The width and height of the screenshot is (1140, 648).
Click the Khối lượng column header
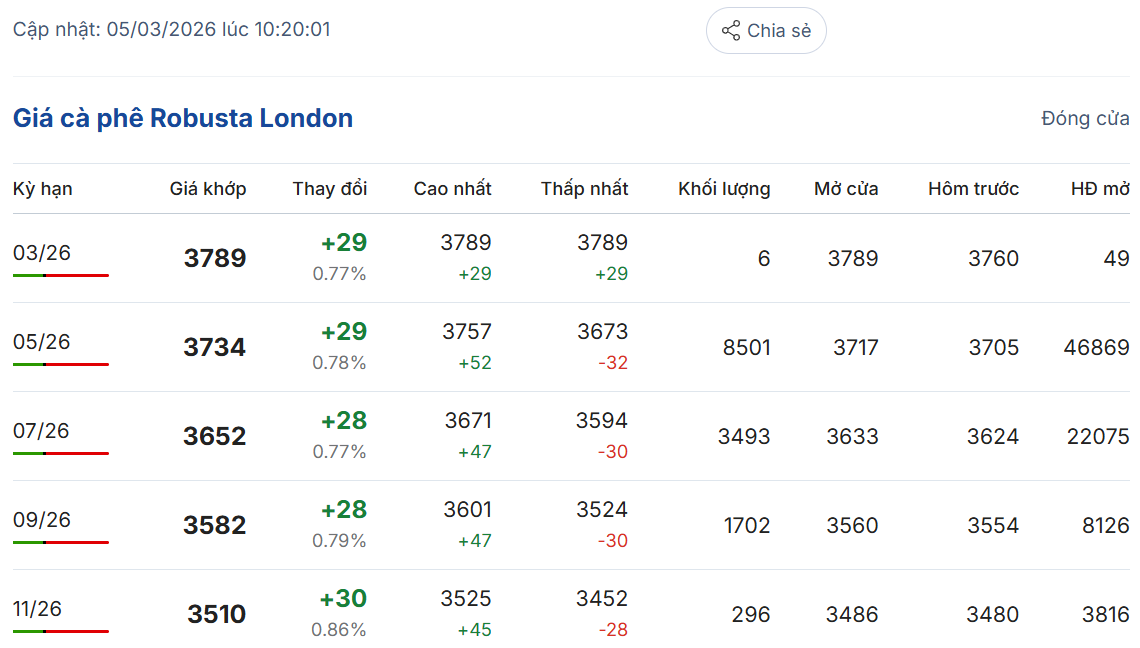(724, 189)
